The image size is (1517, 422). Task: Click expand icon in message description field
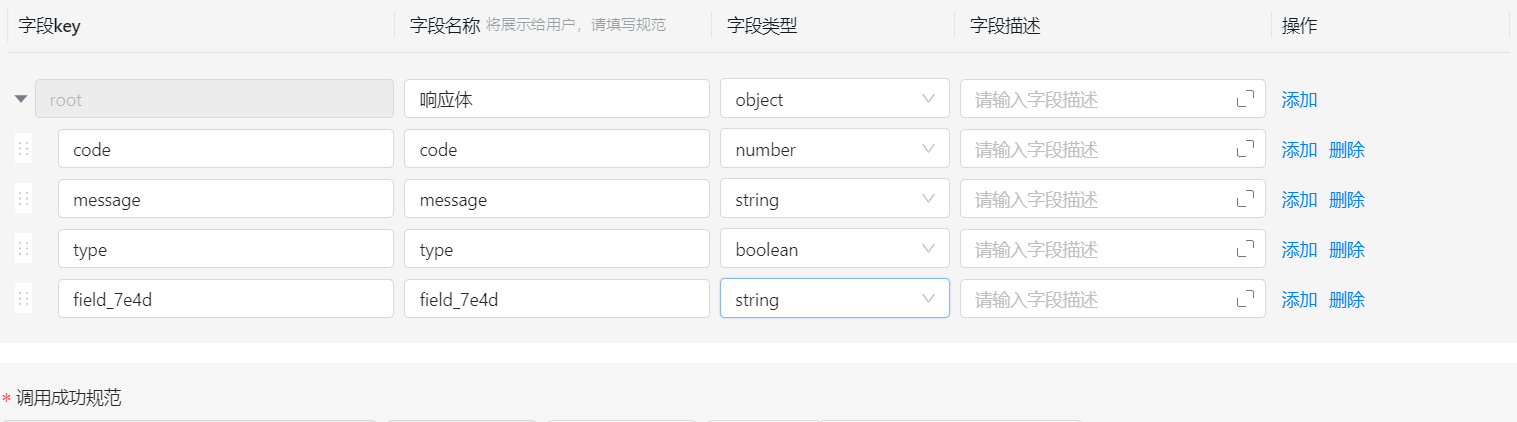point(1245,199)
